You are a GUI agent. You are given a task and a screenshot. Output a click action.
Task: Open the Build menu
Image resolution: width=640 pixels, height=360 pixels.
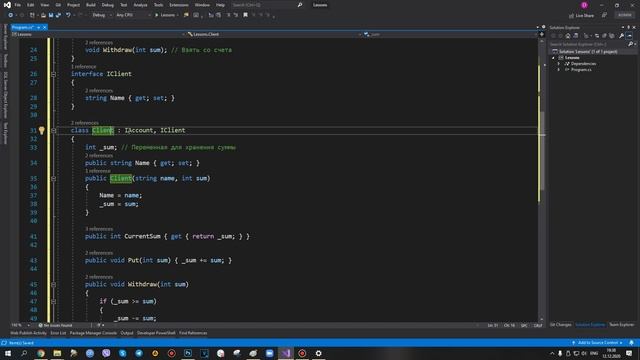(91, 5)
